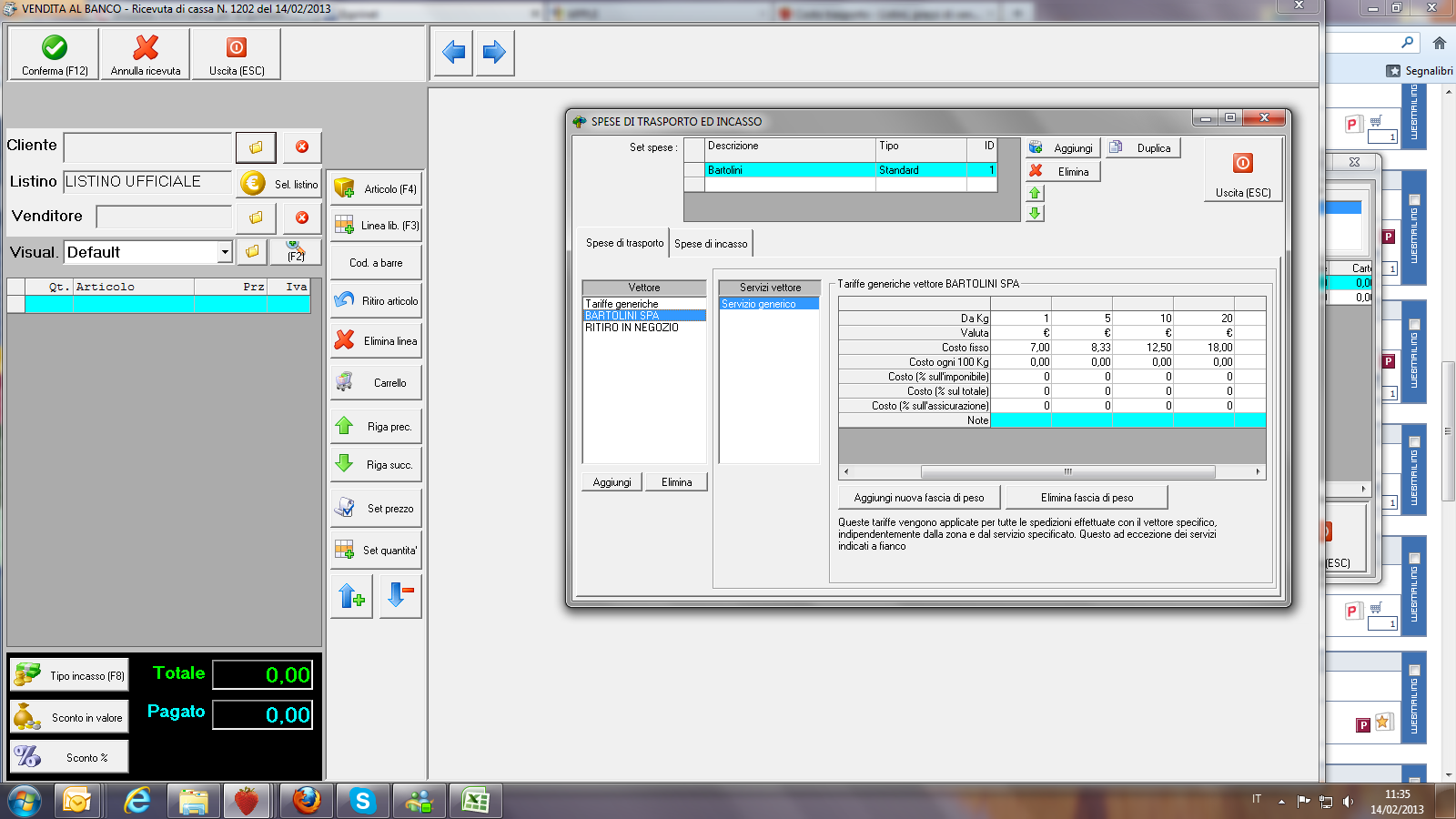Image resolution: width=1456 pixels, height=819 pixels.
Task: Add a carrier with Aggiungi under Vettore list
Action: click(612, 482)
